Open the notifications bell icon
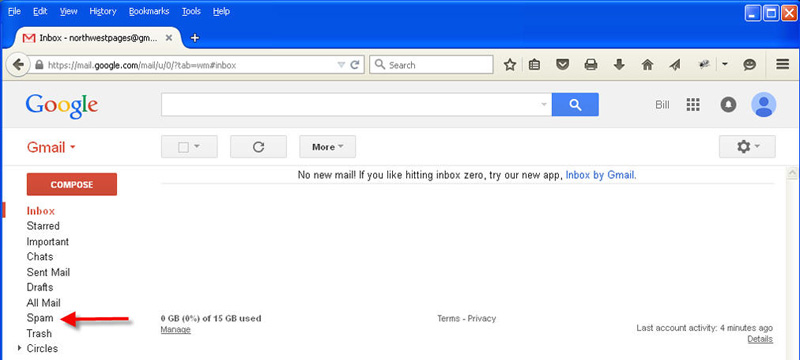This screenshot has height=360, width=800. click(x=728, y=105)
